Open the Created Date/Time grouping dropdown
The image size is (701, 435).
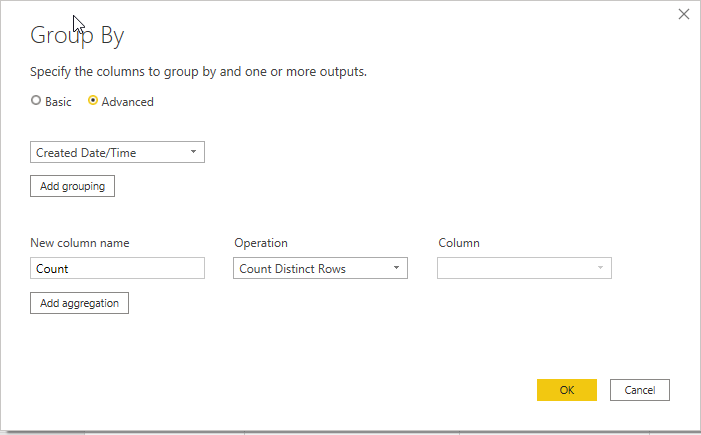pos(117,152)
